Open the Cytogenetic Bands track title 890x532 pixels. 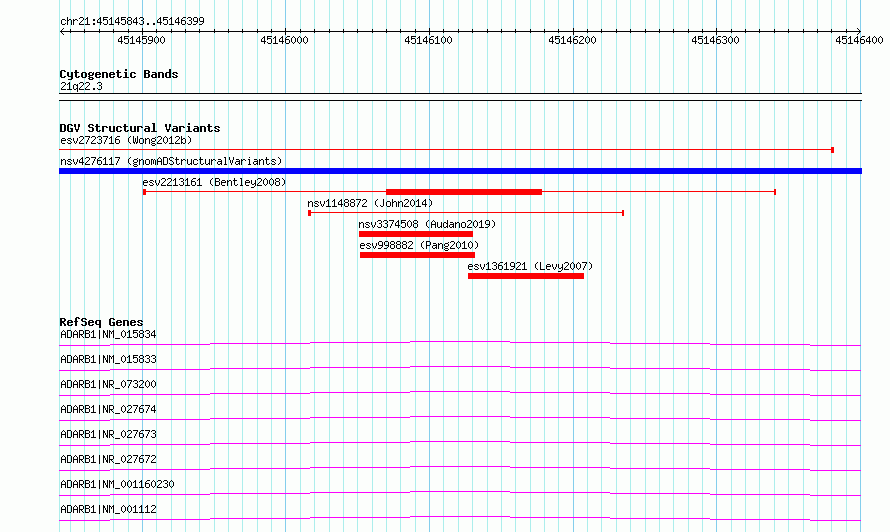click(x=119, y=74)
